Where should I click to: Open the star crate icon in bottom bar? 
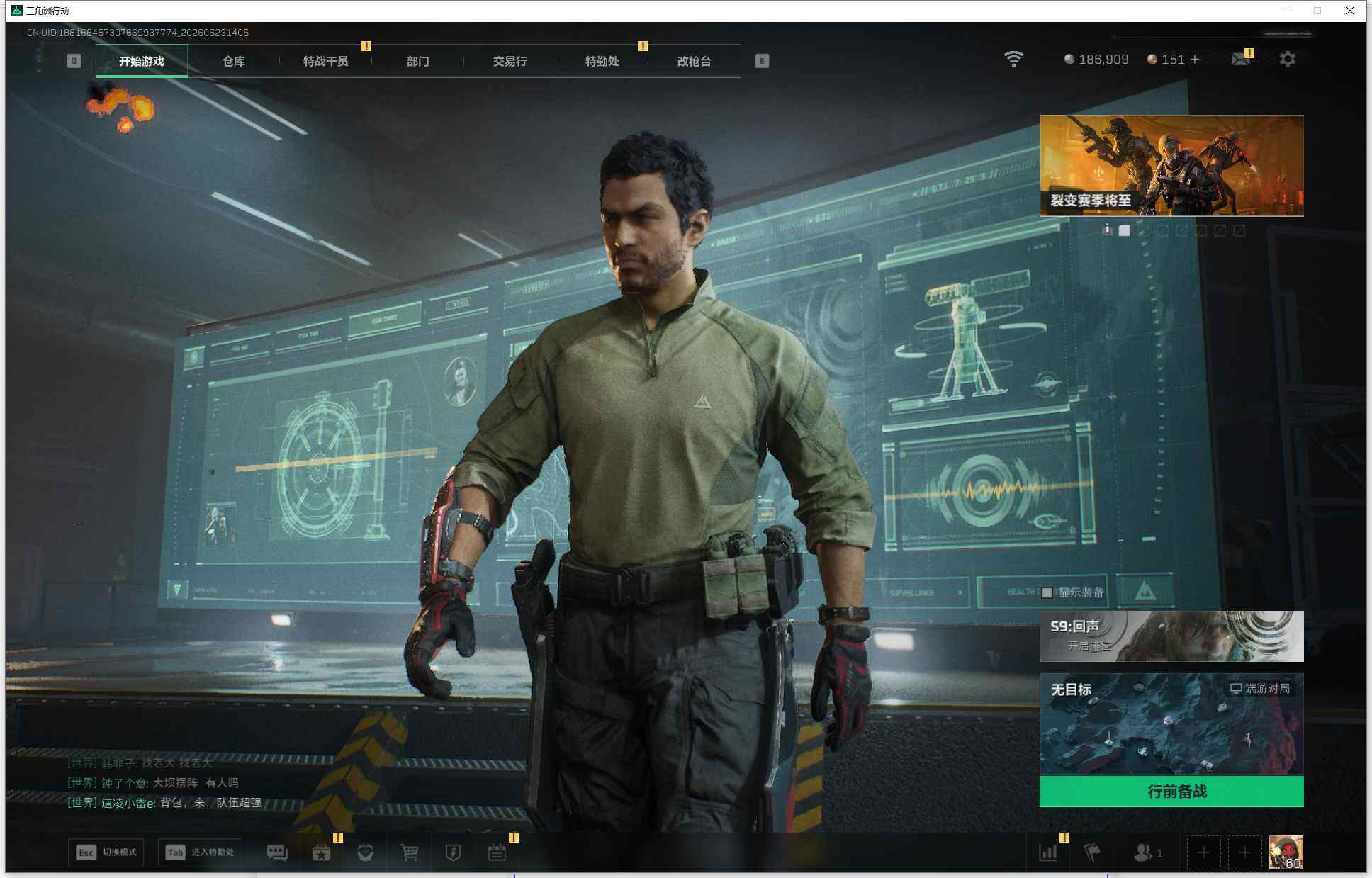point(321,852)
